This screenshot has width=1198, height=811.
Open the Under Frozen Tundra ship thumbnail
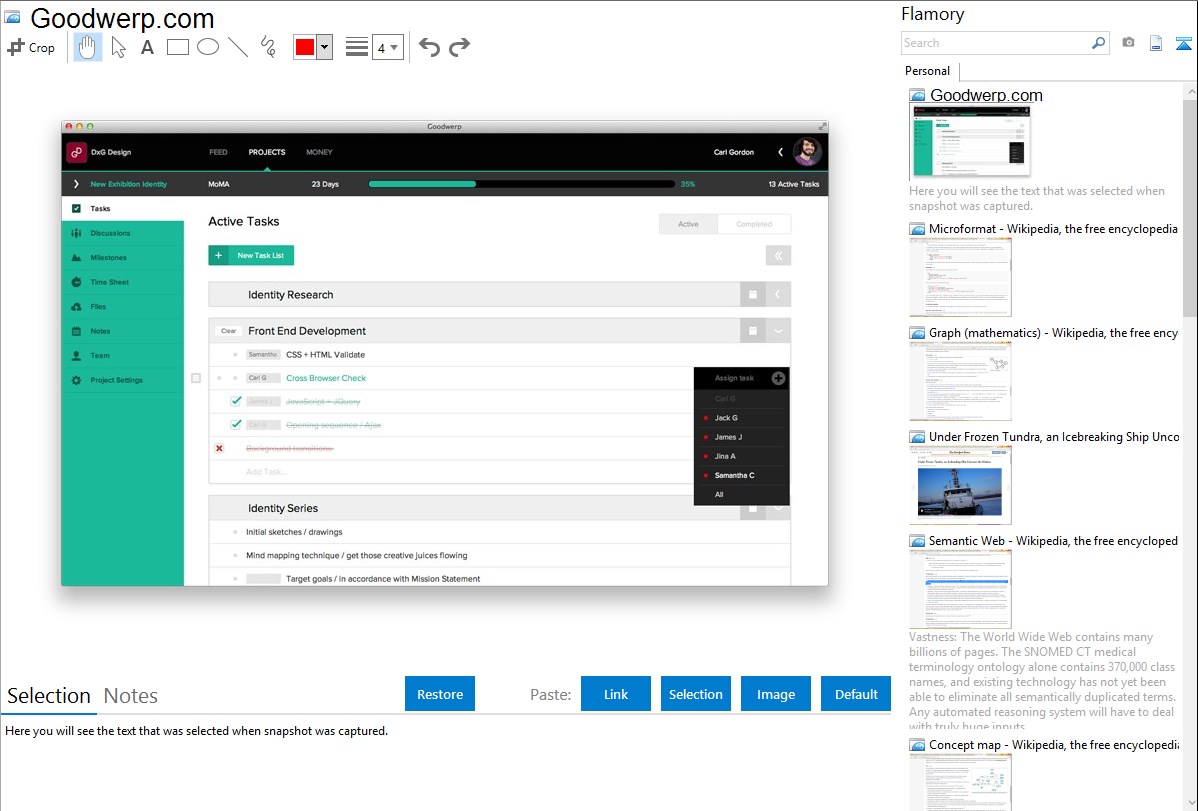(x=960, y=486)
